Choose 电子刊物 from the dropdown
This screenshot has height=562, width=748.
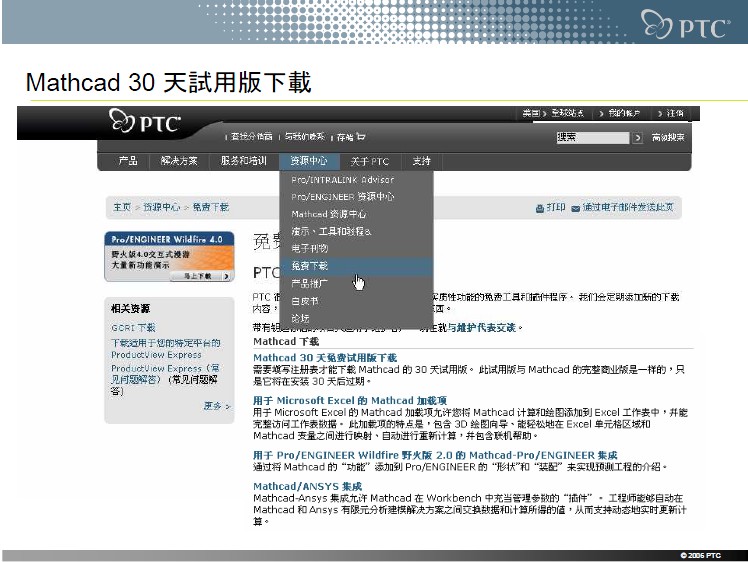[310, 249]
